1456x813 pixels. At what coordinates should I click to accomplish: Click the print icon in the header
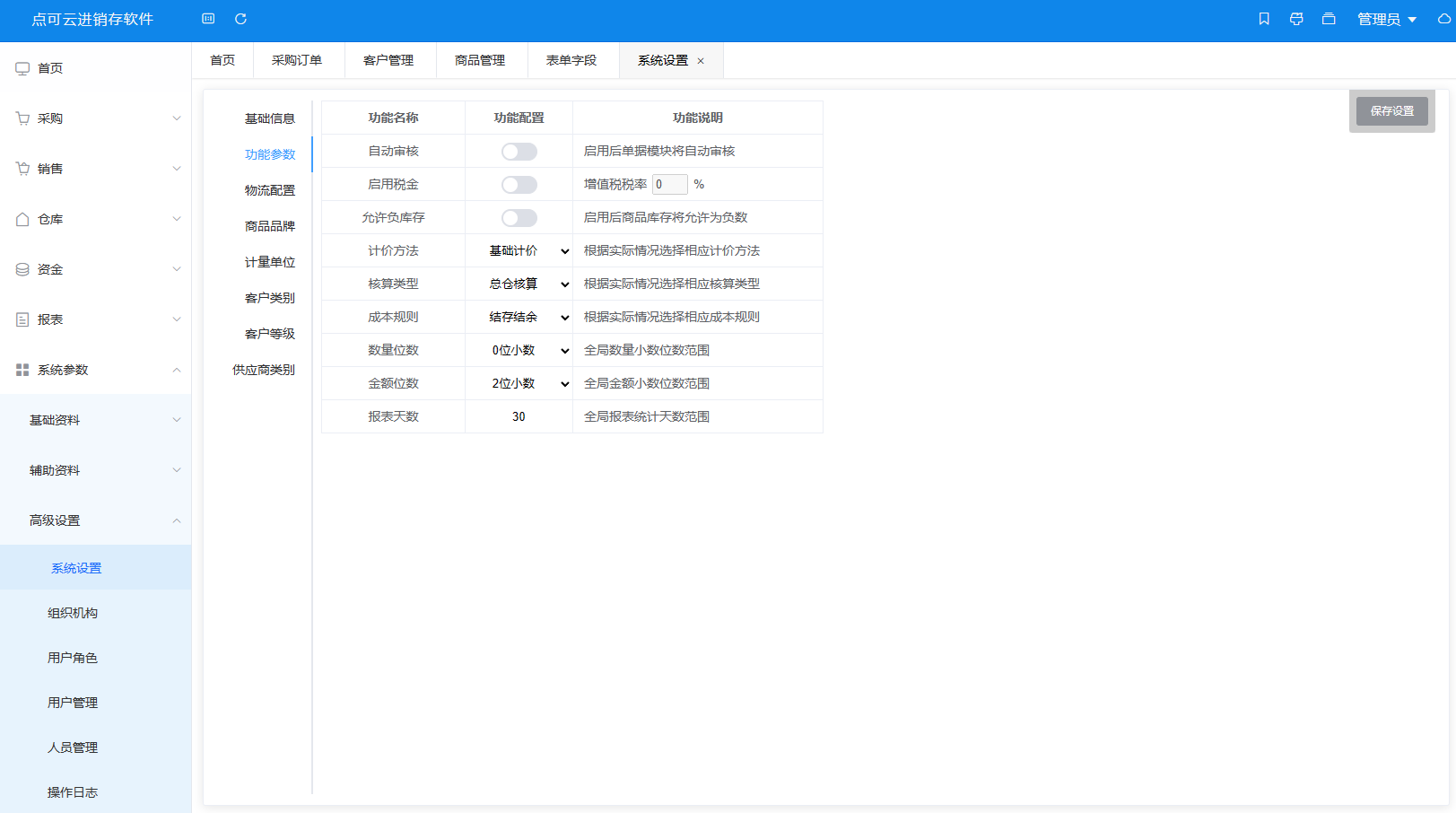1296,18
